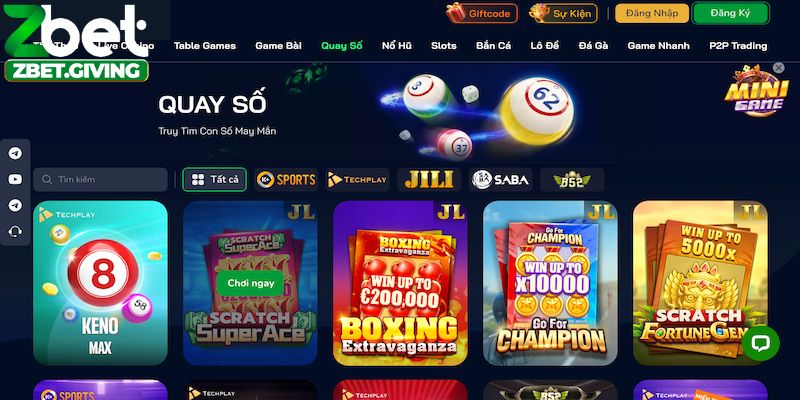Open the customer support headset icon
The width and height of the screenshot is (800, 400).
tap(15, 231)
